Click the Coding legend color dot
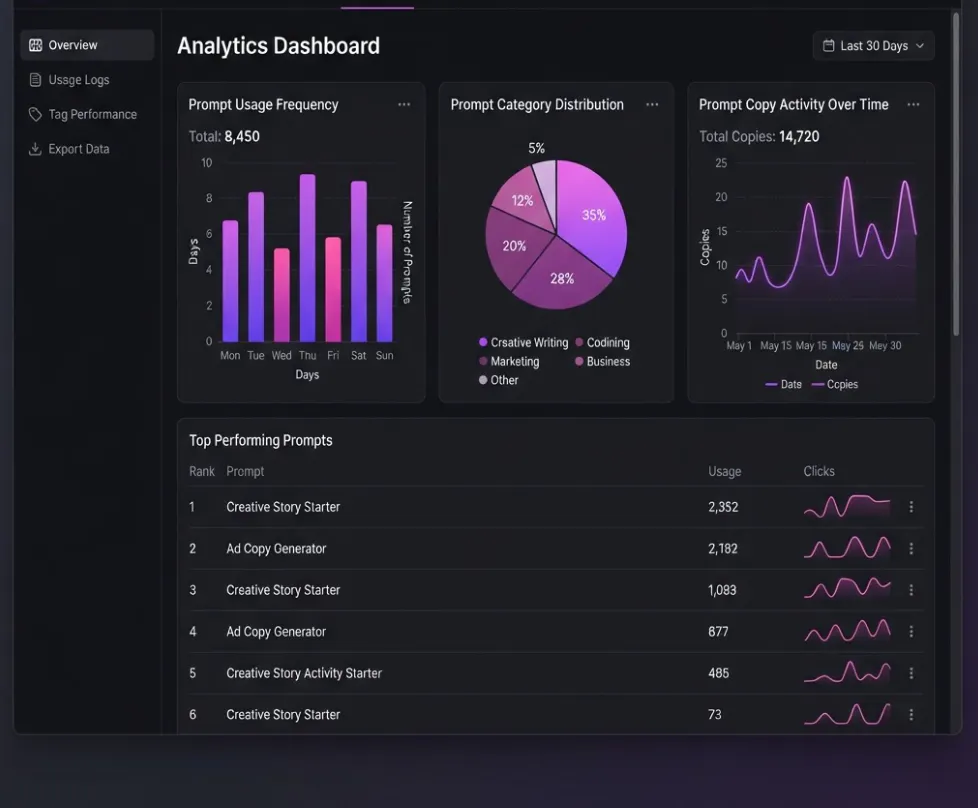This screenshot has width=978, height=808. point(579,342)
